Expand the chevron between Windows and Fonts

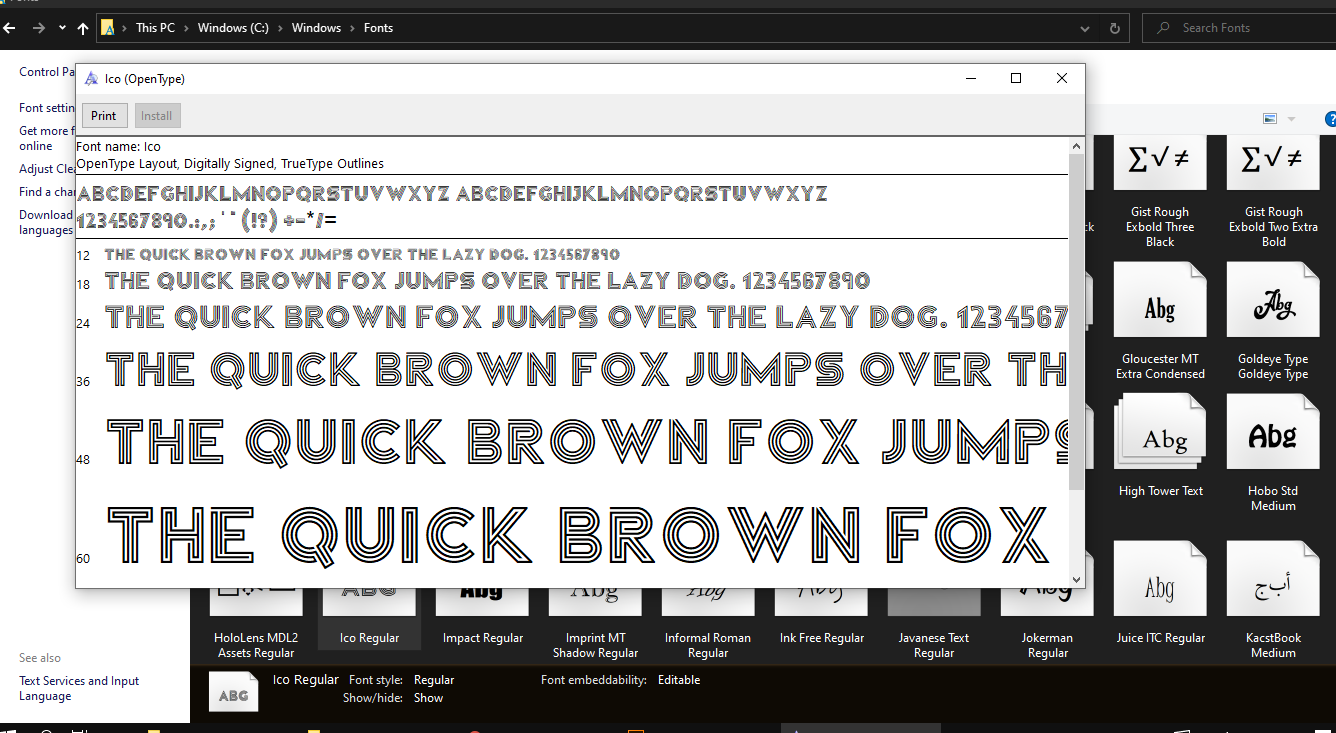pyautogui.click(x=352, y=28)
